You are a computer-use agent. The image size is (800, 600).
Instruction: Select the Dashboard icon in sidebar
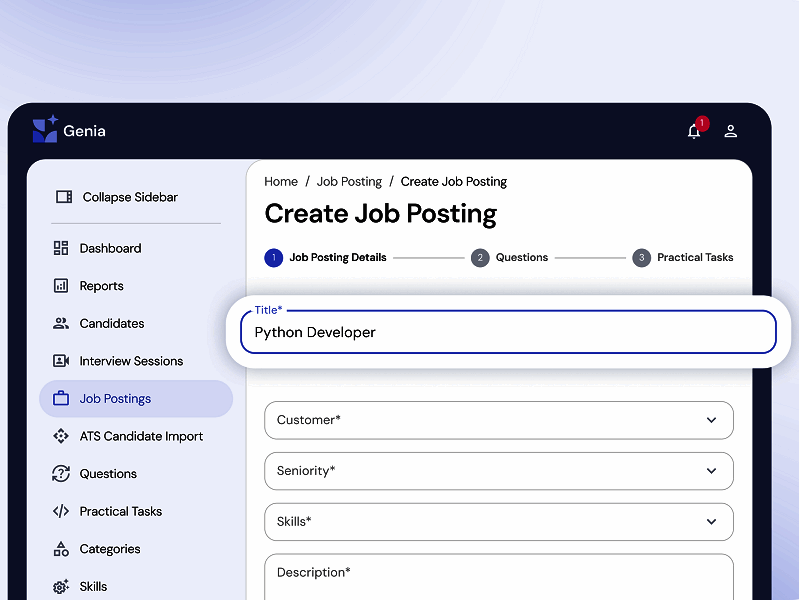[61, 247]
